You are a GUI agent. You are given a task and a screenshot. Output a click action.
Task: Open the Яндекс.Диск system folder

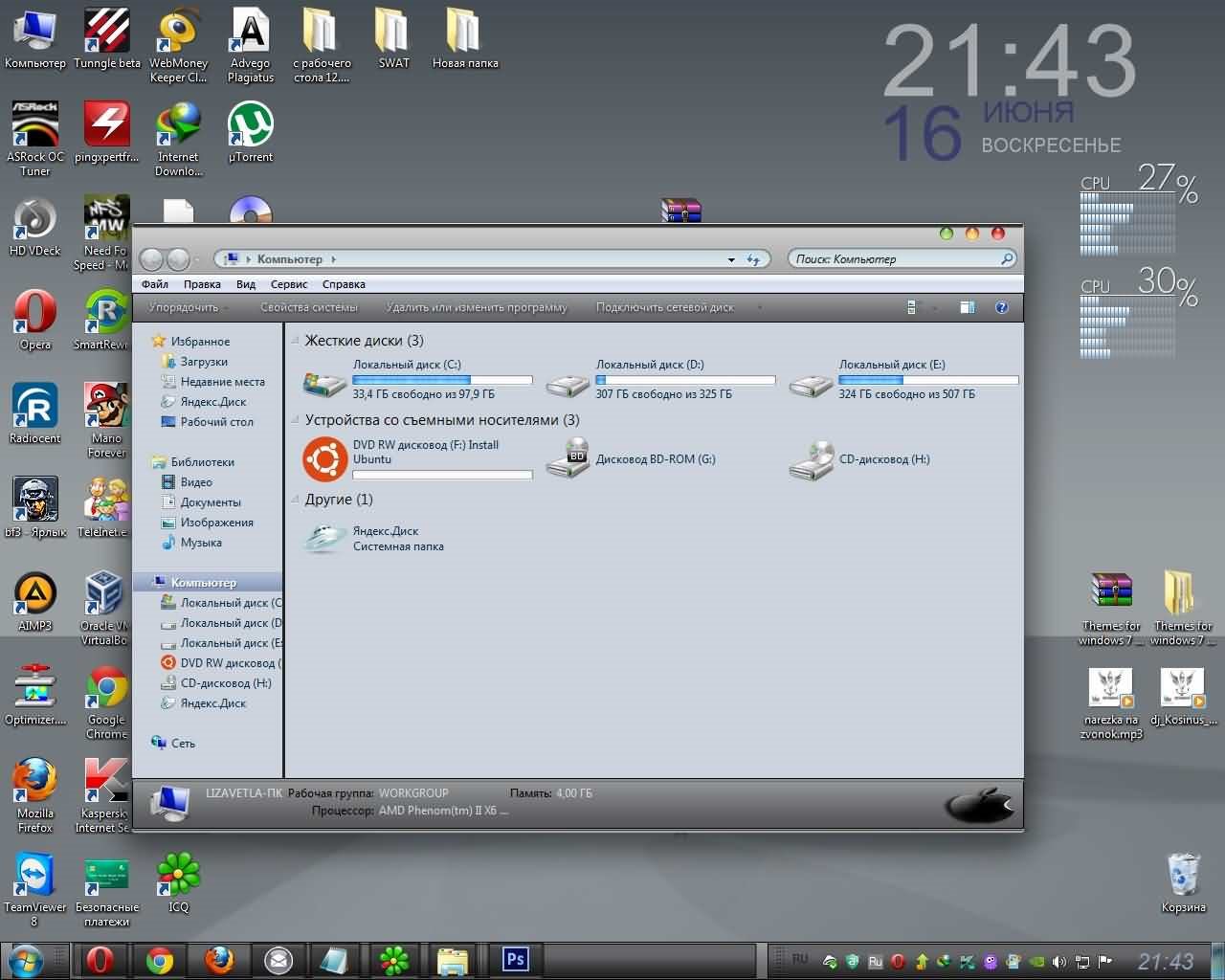(324, 538)
